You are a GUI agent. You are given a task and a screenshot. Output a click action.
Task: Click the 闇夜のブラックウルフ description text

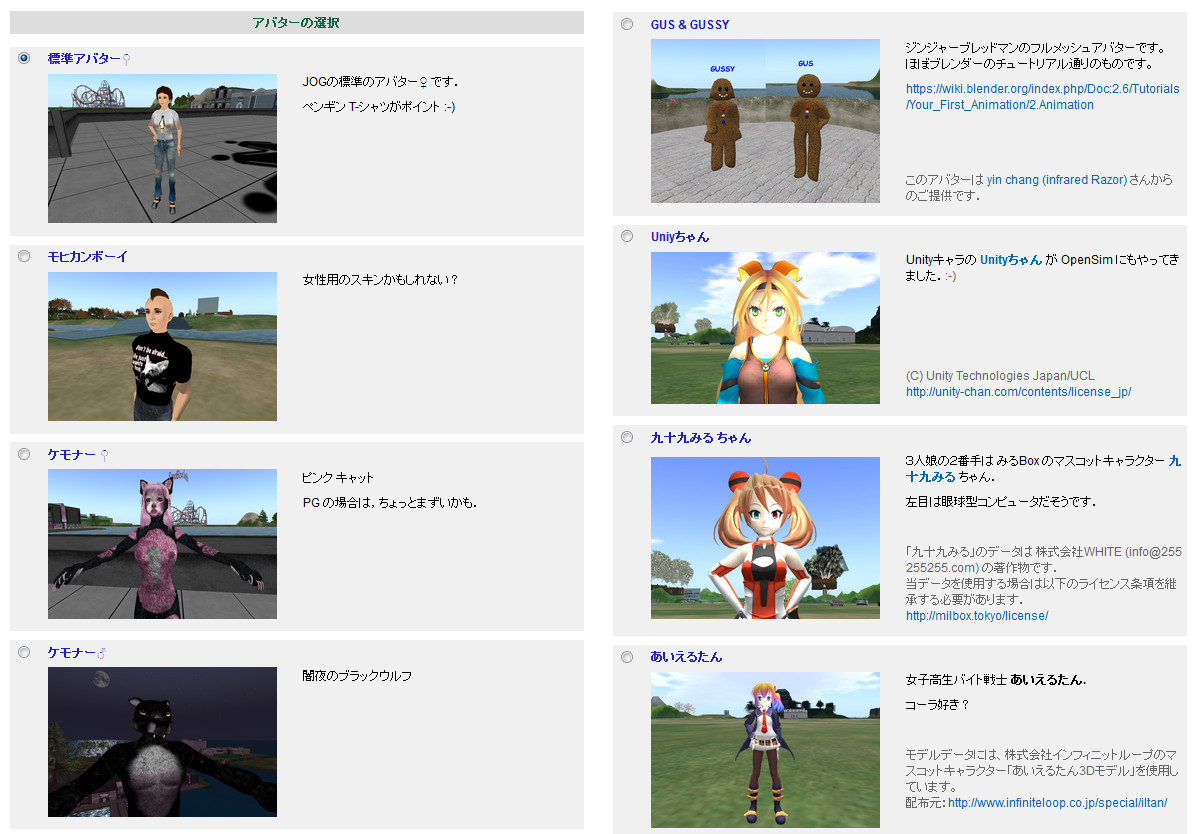[357, 676]
